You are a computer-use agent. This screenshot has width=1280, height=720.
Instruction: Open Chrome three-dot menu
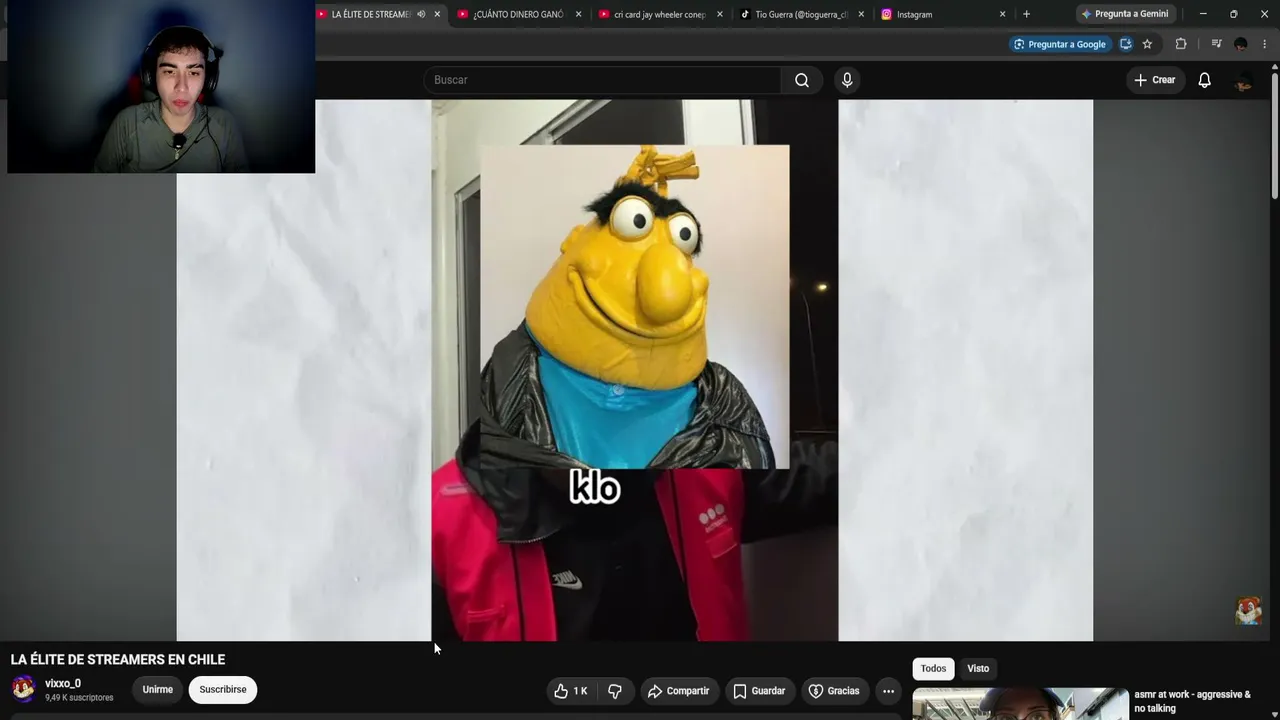click(1265, 44)
